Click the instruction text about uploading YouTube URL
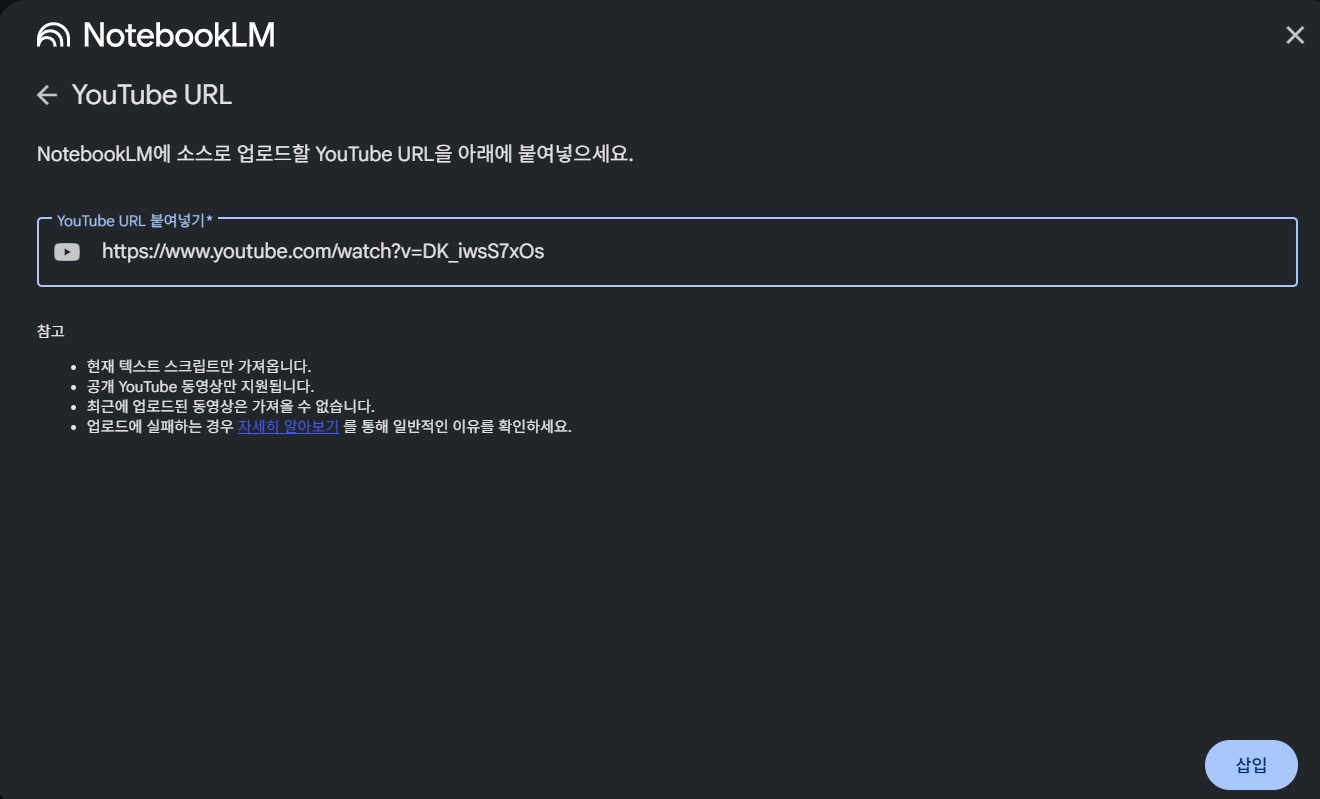Image resolution: width=1320 pixels, height=799 pixels. 335,155
